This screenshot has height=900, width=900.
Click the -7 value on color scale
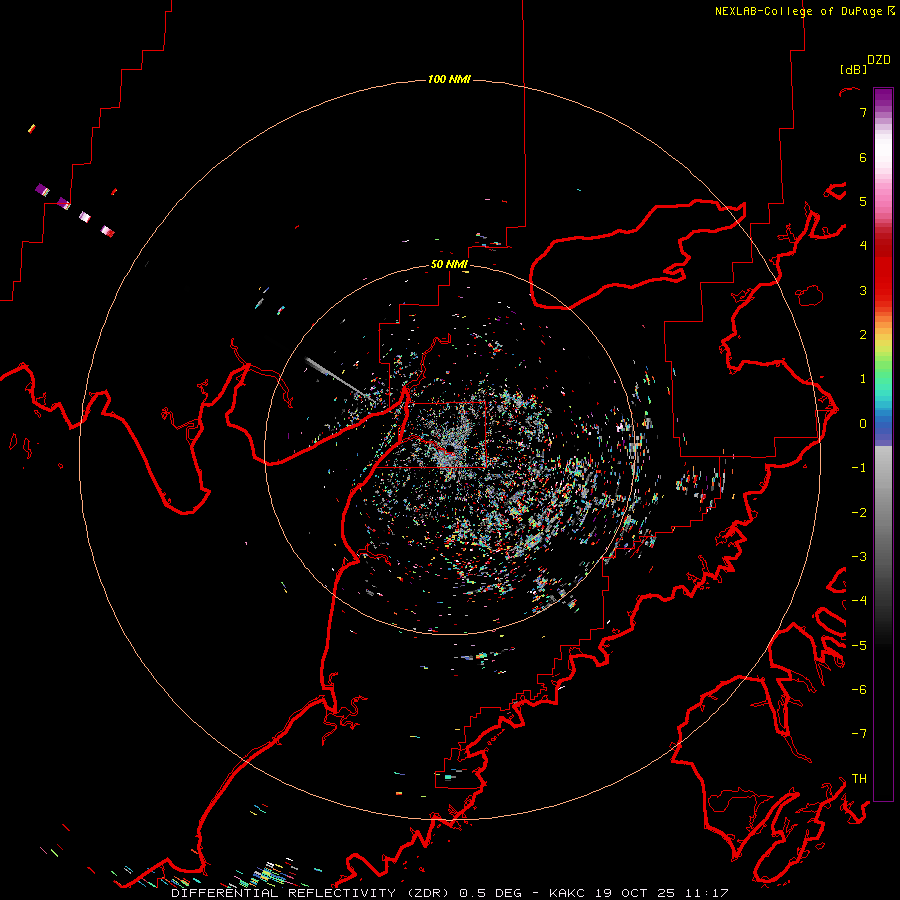click(859, 734)
